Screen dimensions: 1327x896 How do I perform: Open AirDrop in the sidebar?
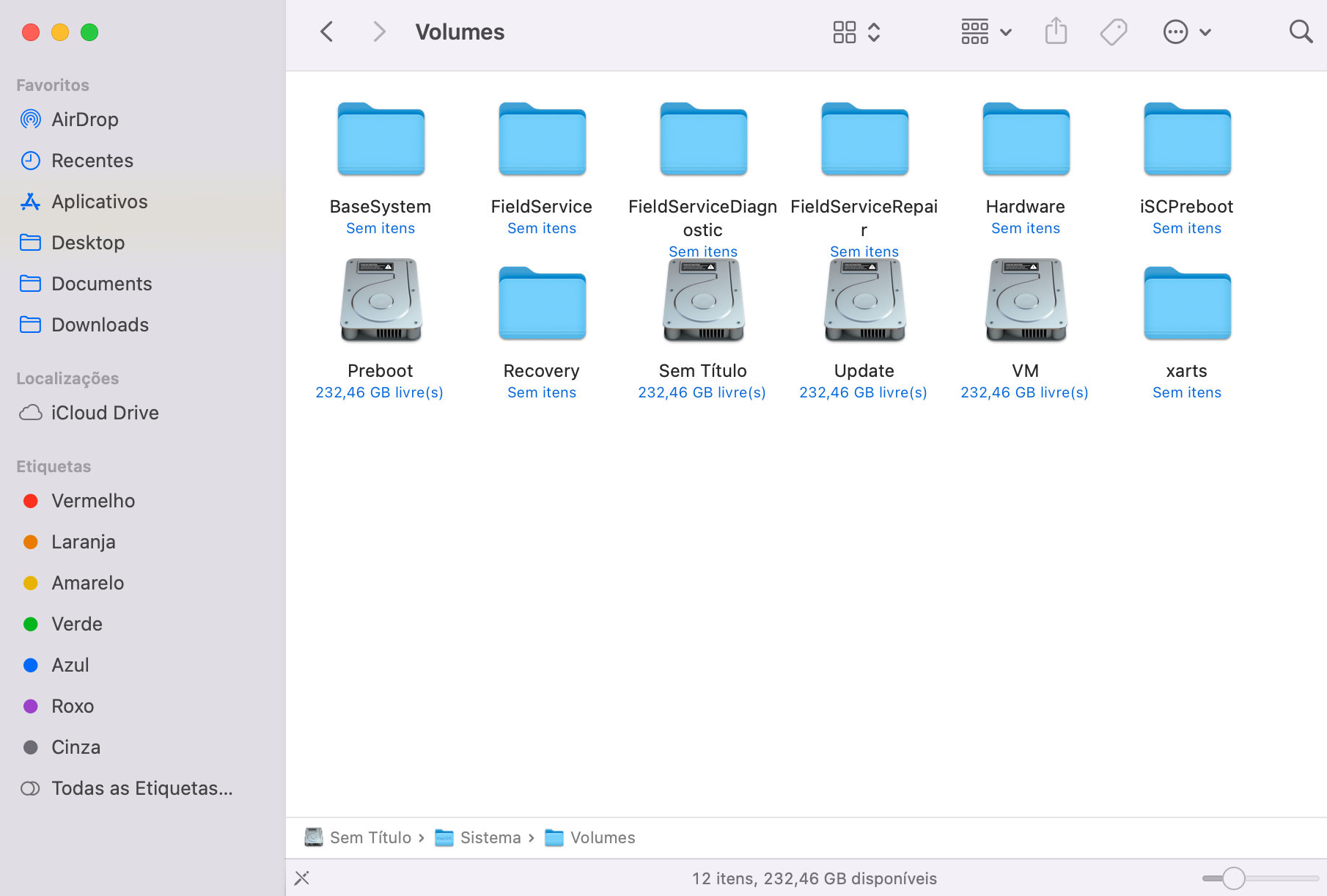tap(85, 120)
